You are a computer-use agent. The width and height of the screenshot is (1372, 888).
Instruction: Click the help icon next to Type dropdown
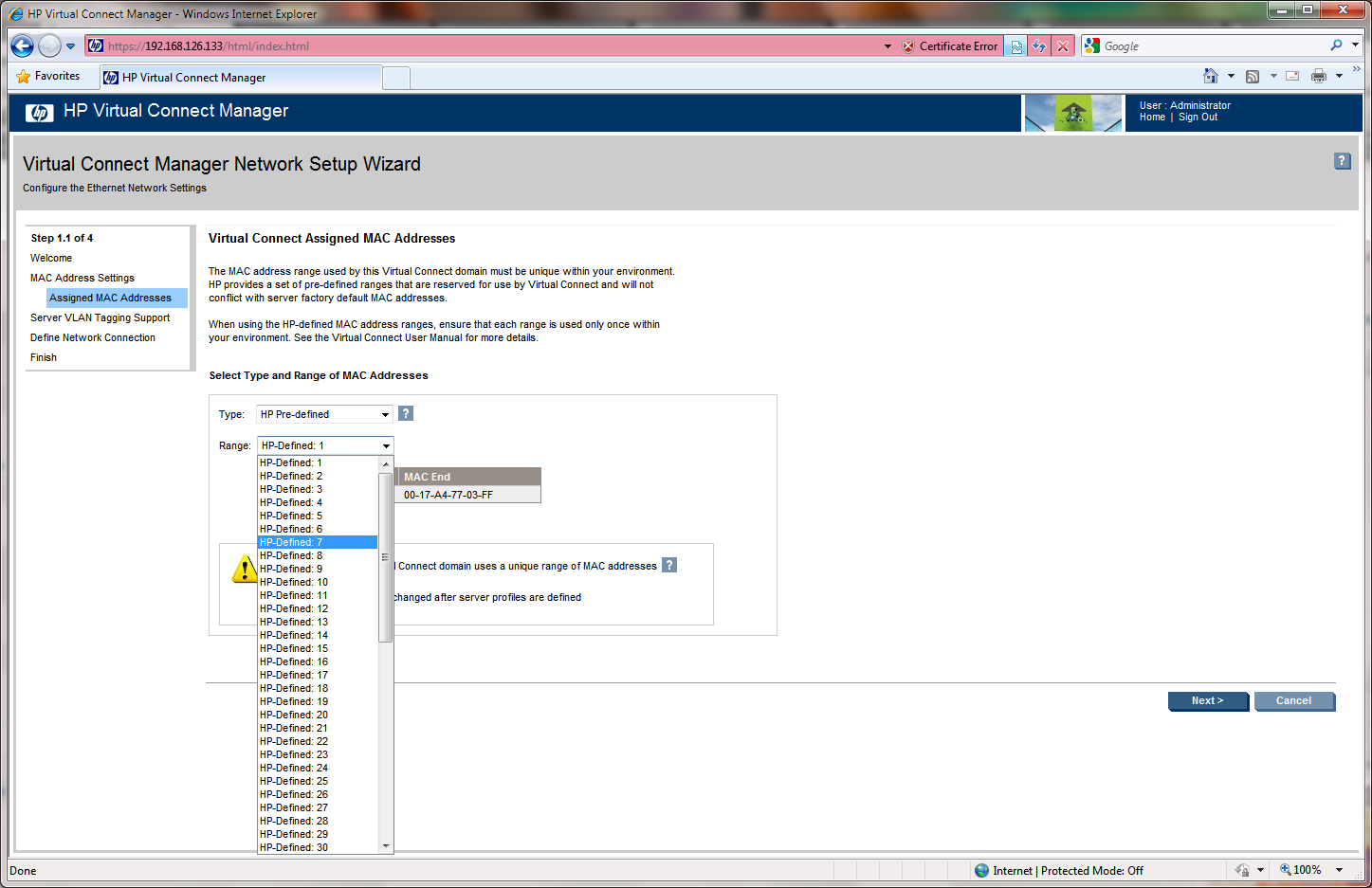406,413
